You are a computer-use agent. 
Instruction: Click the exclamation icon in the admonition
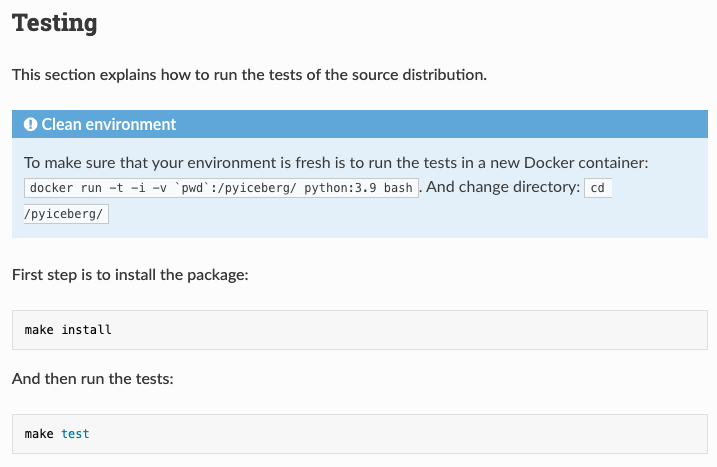point(31,125)
